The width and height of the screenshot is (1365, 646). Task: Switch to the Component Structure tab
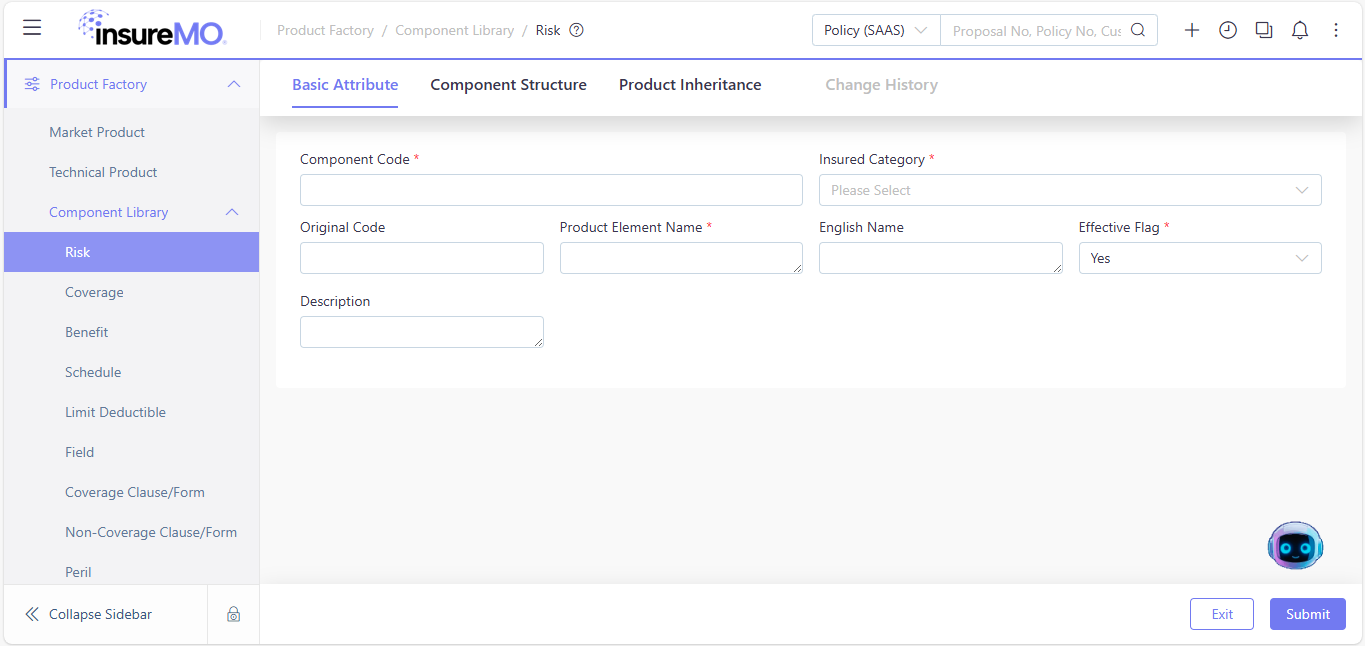point(508,85)
